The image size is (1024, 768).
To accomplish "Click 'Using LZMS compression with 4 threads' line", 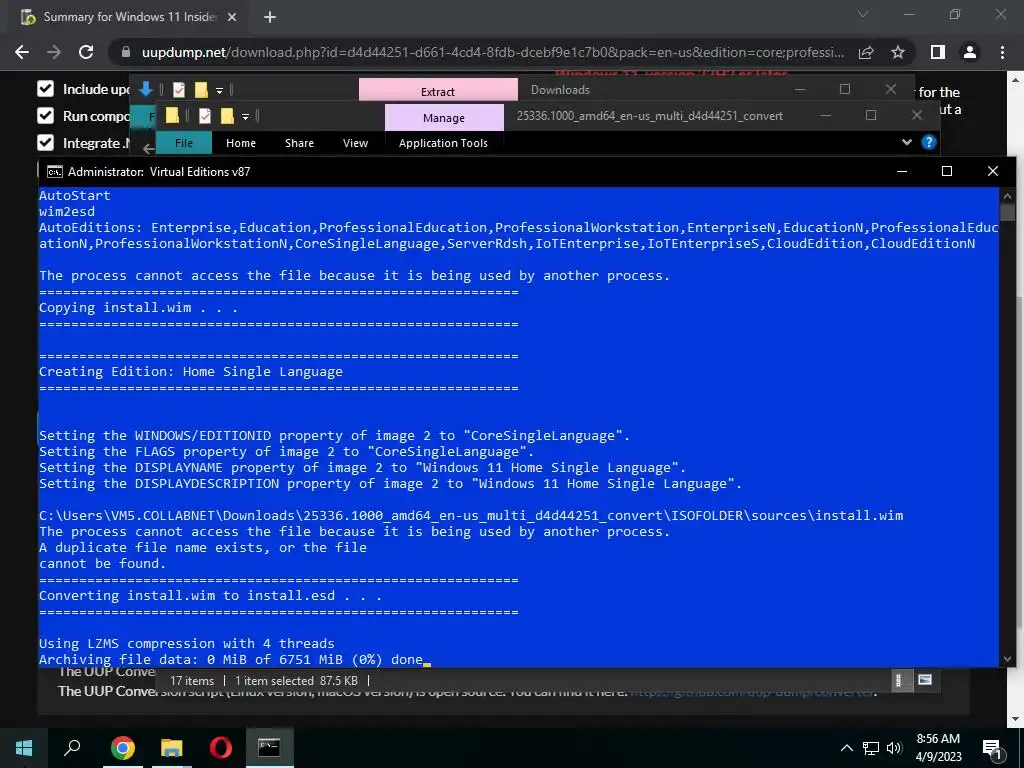I will pyautogui.click(x=187, y=644).
